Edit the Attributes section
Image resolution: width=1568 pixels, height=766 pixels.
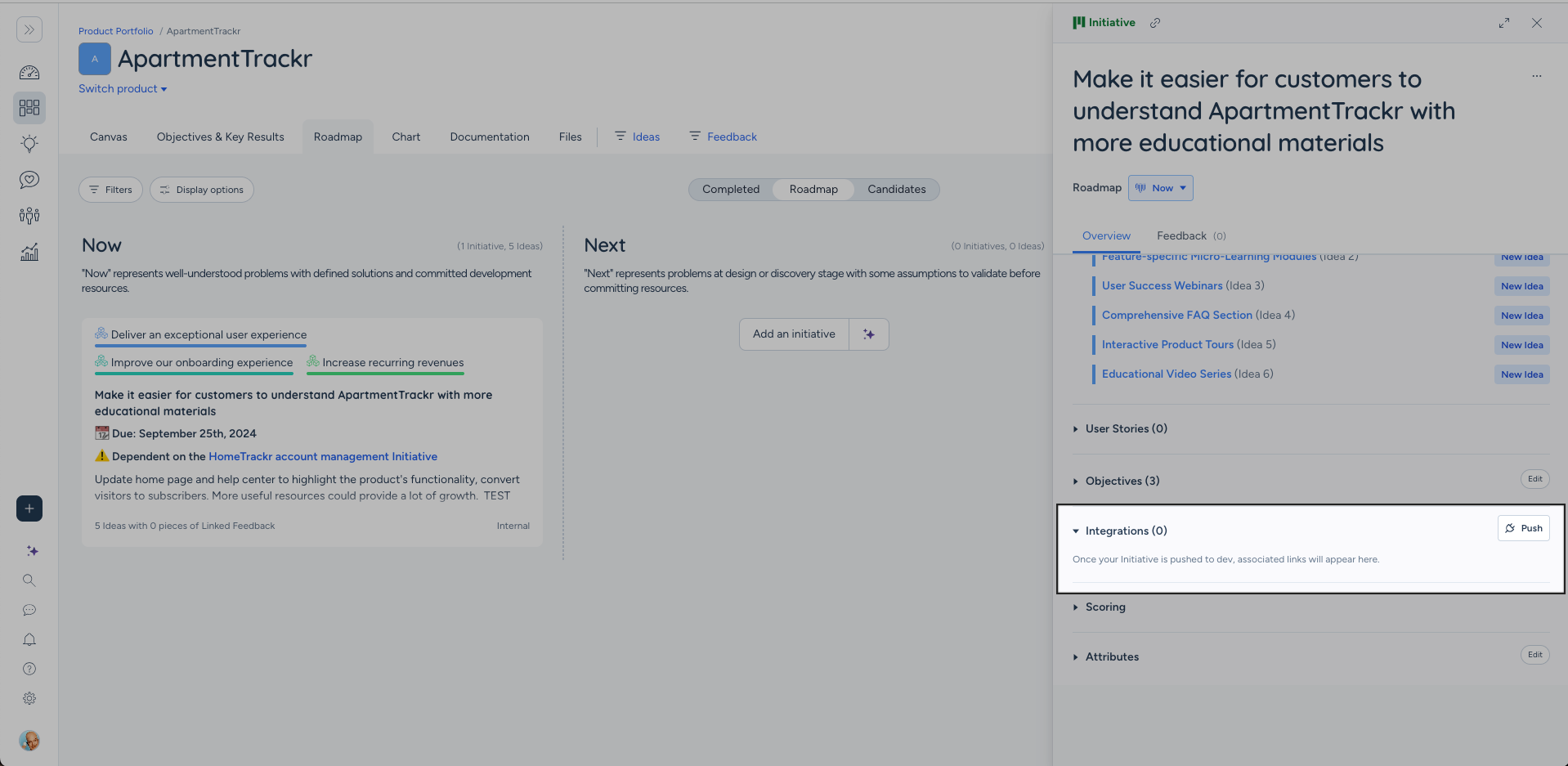click(1535, 655)
